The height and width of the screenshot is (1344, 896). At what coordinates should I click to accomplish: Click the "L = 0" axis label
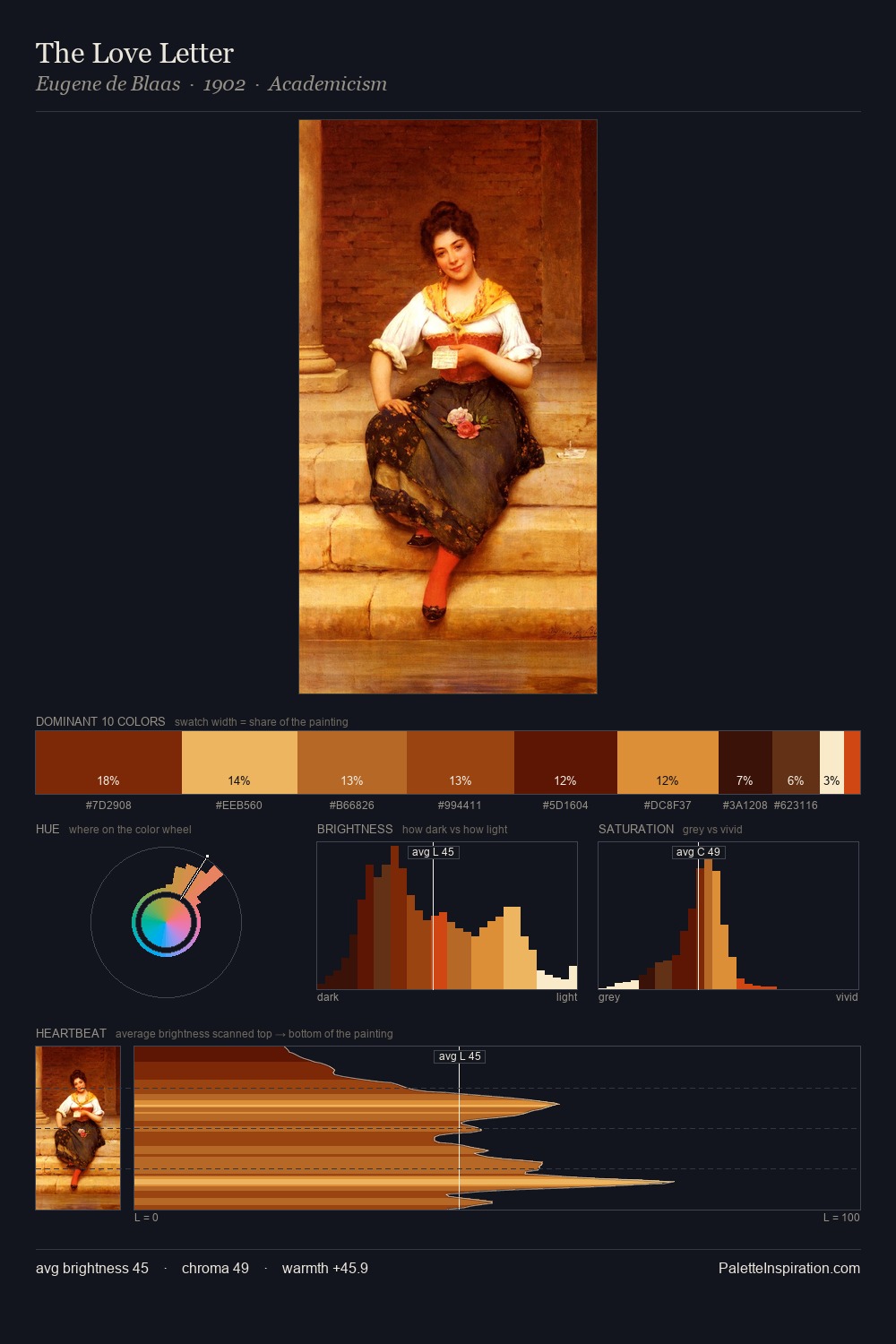click(x=146, y=1218)
